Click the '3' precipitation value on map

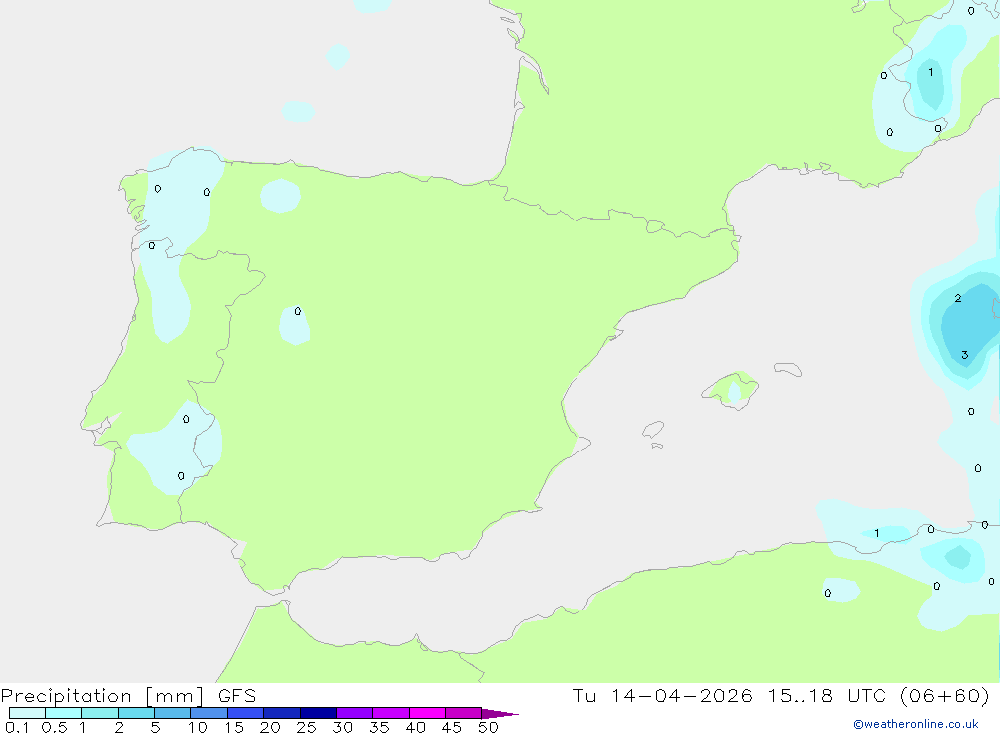[x=964, y=355]
